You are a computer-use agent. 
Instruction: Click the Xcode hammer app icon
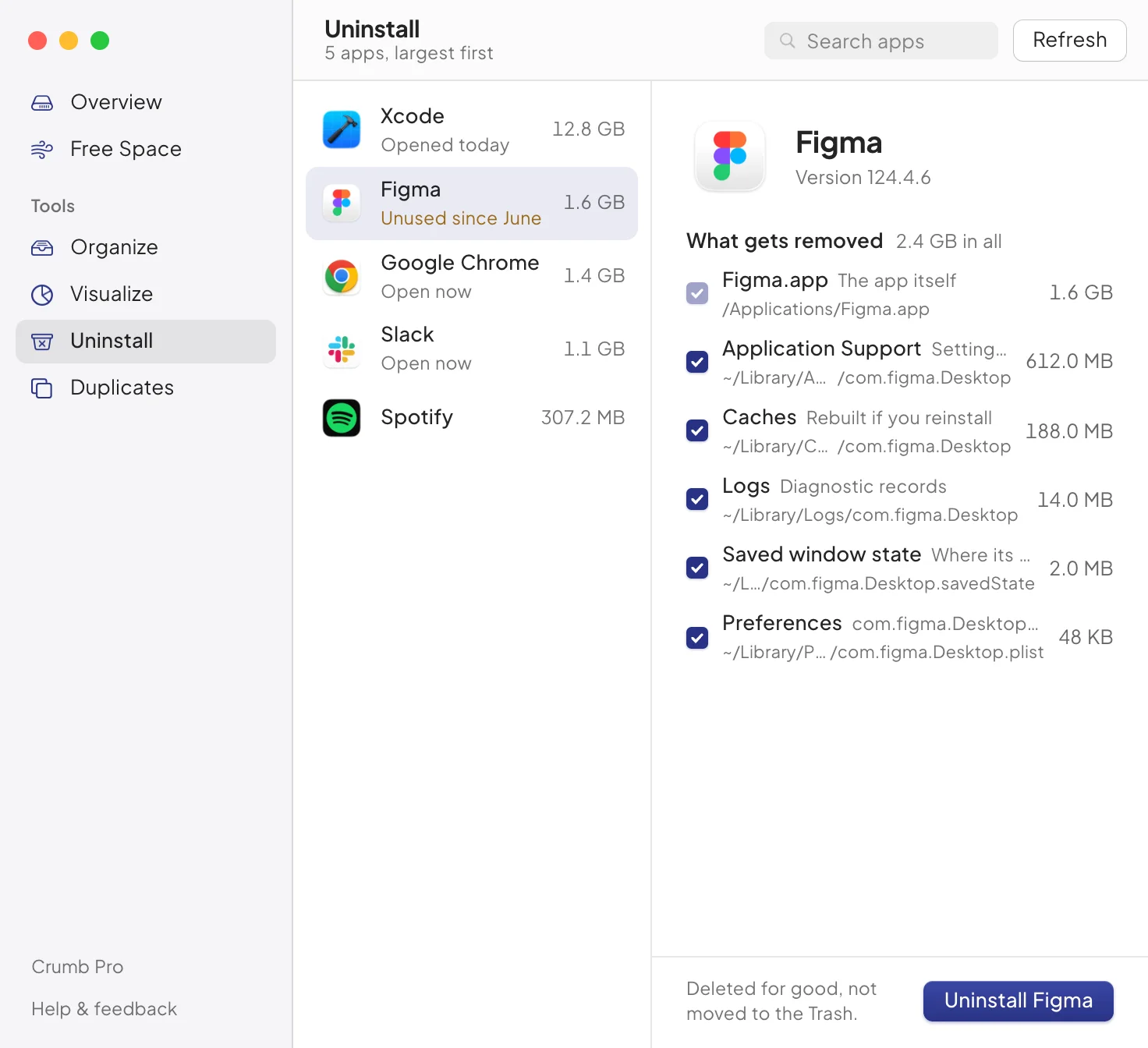point(342,129)
